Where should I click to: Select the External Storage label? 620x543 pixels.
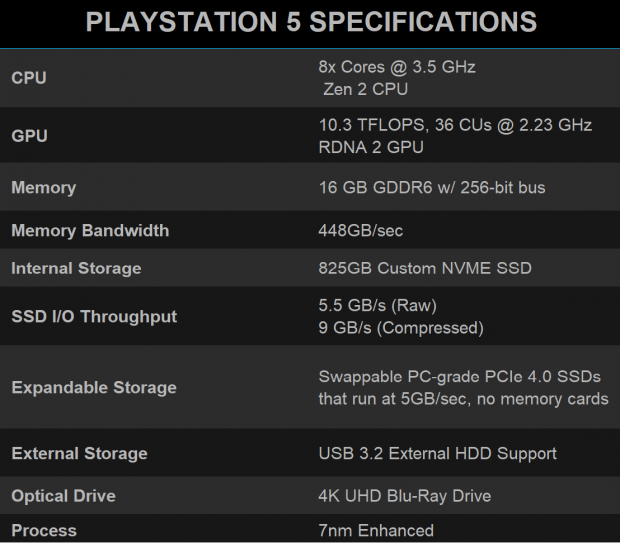point(79,453)
